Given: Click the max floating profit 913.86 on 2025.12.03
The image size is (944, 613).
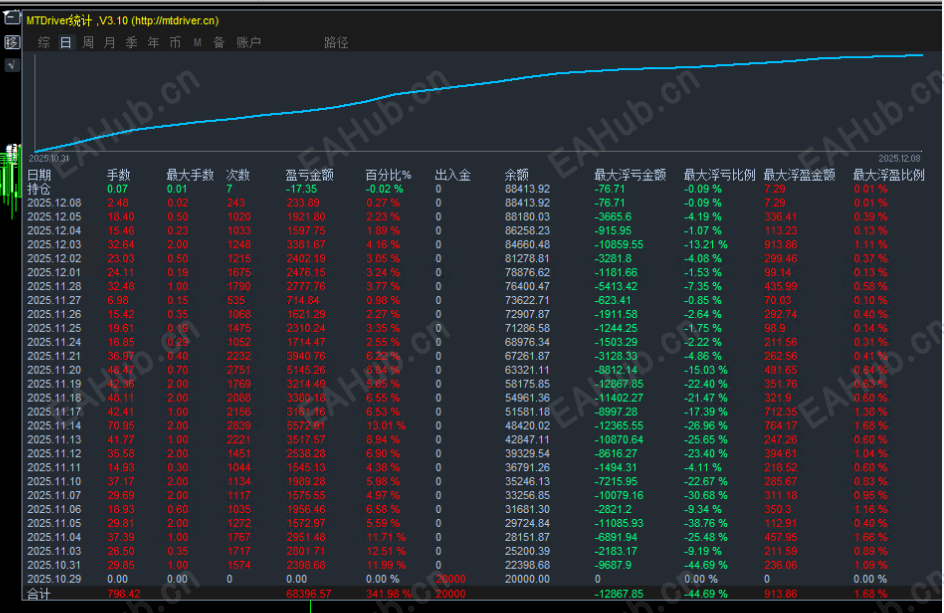Looking at the screenshot, I should 781,244.
